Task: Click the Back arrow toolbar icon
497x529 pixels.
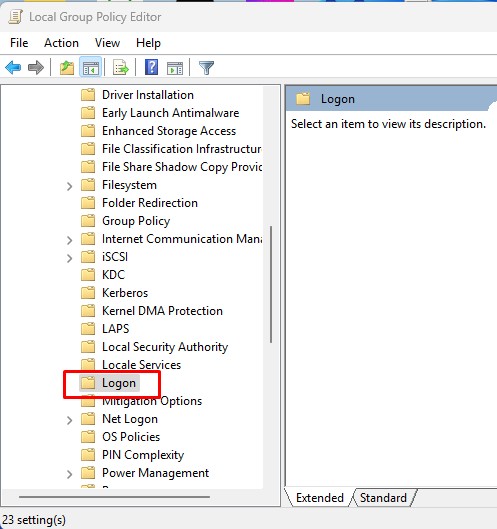Action: pos(13,68)
